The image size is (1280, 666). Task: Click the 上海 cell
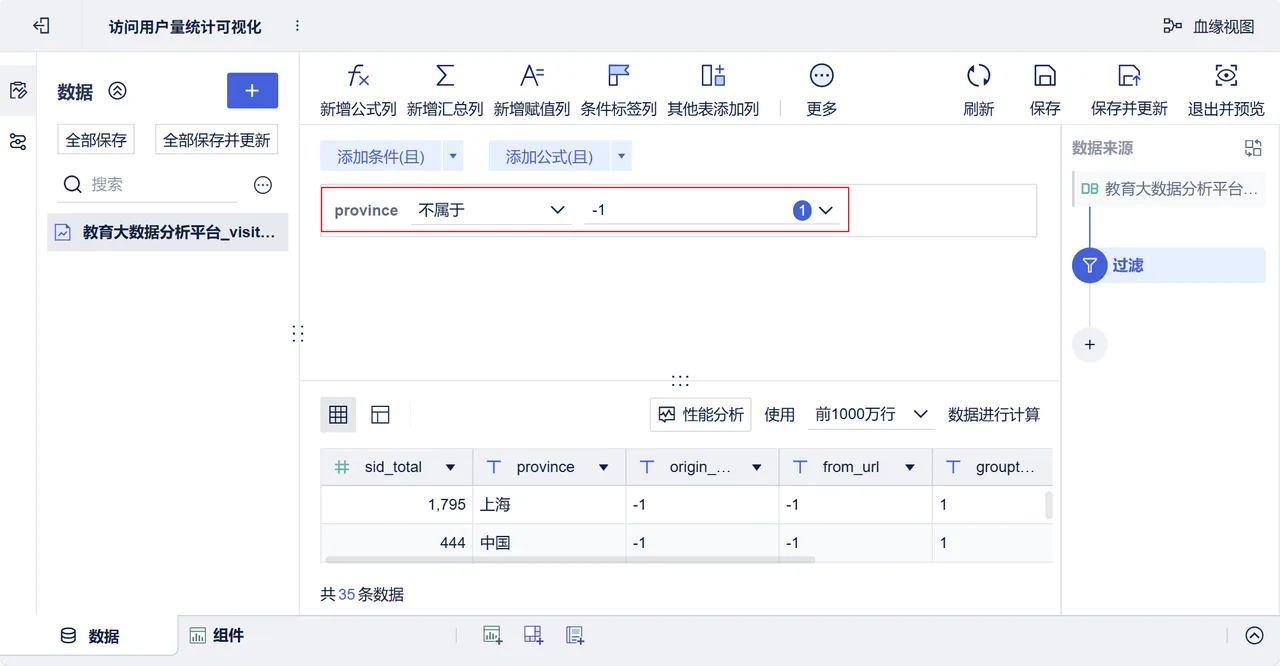click(x=549, y=505)
